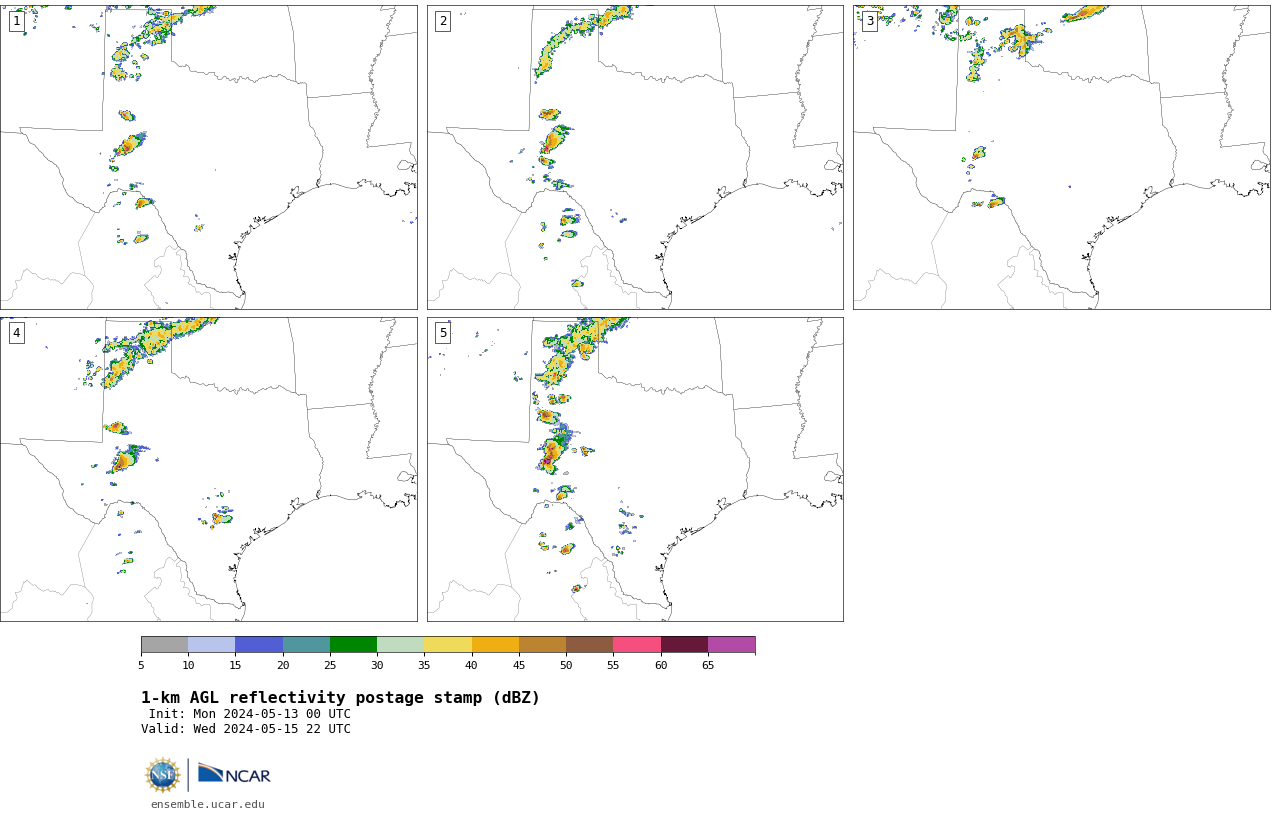The image size is (1280, 815).
Task: Click the yellow 35-40 dBZ swatch
Action: tap(448, 644)
